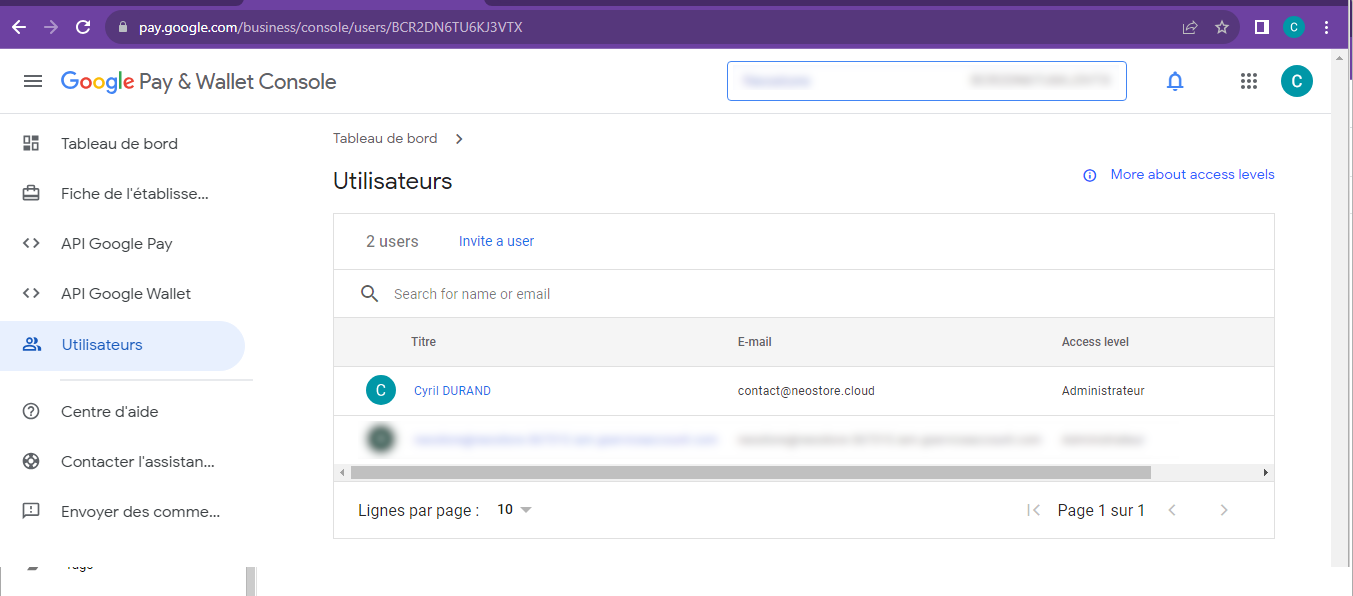Click the Envoyer des commentaires feedback icon
Screen dimensions: 1353x596
pos(30,511)
